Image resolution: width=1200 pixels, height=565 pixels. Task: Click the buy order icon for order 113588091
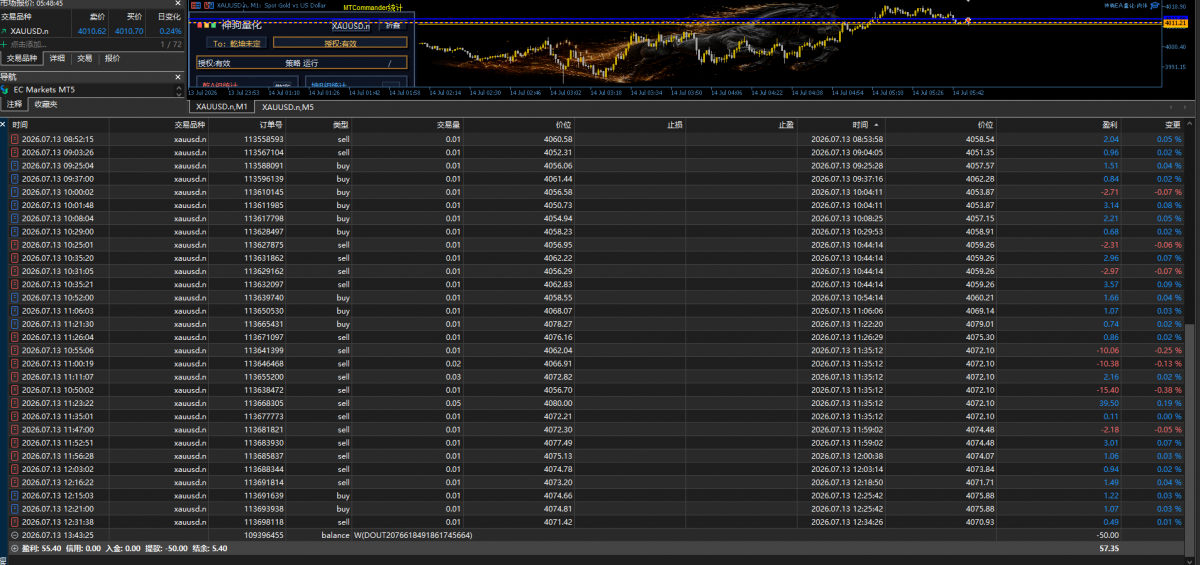pos(15,165)
